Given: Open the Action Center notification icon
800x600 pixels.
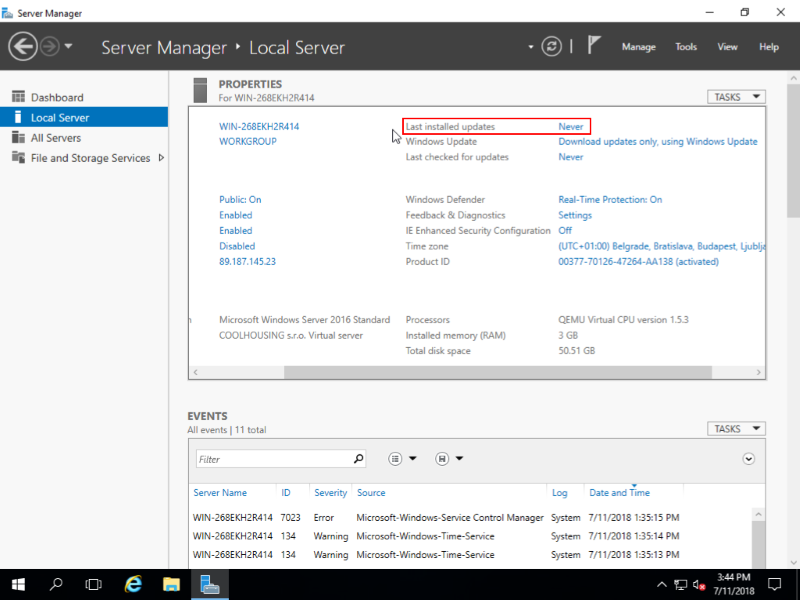Looking at the screenshot, I should (774, 584).
